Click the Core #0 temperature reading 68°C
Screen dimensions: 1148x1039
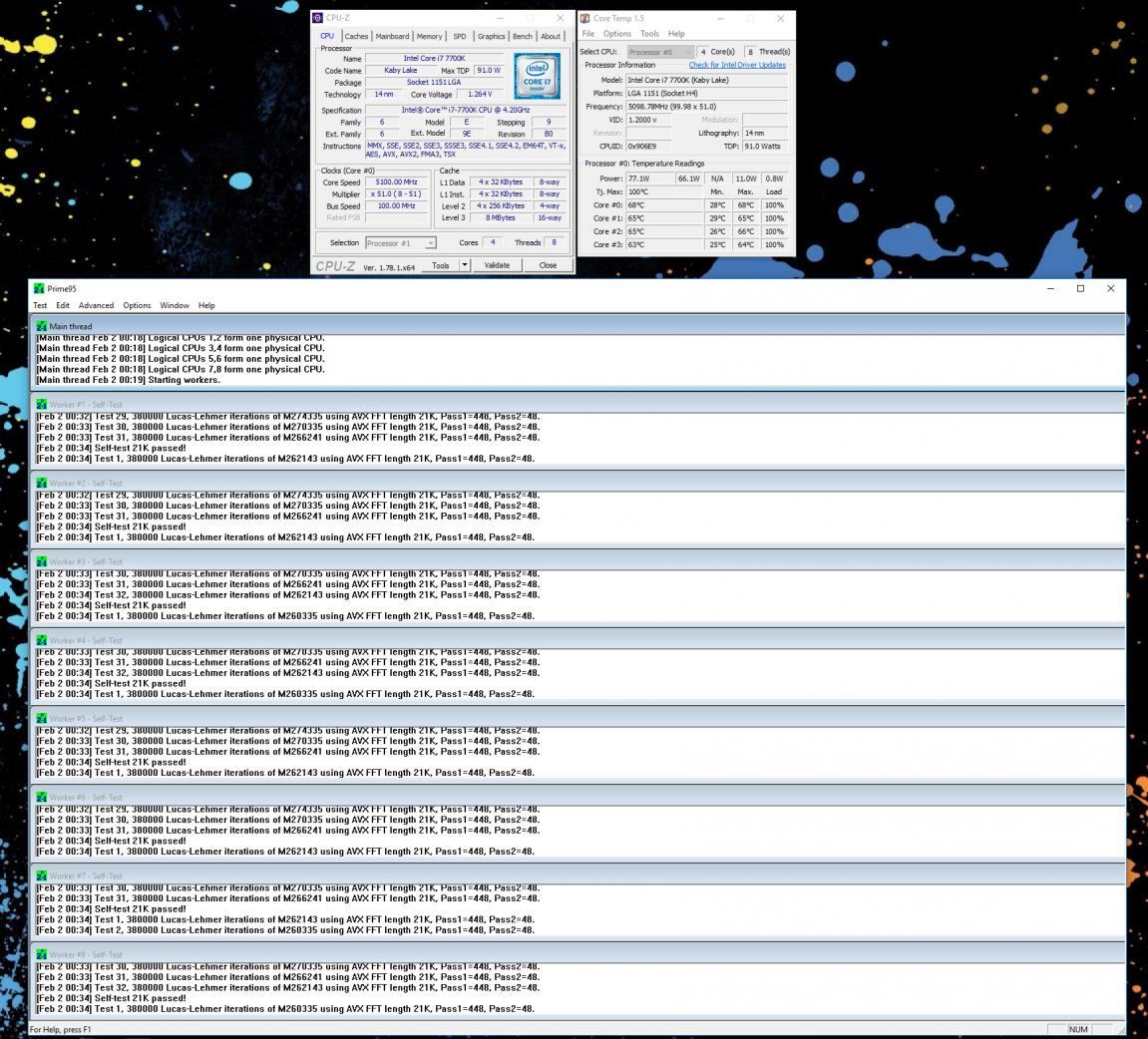pos(665,204)
